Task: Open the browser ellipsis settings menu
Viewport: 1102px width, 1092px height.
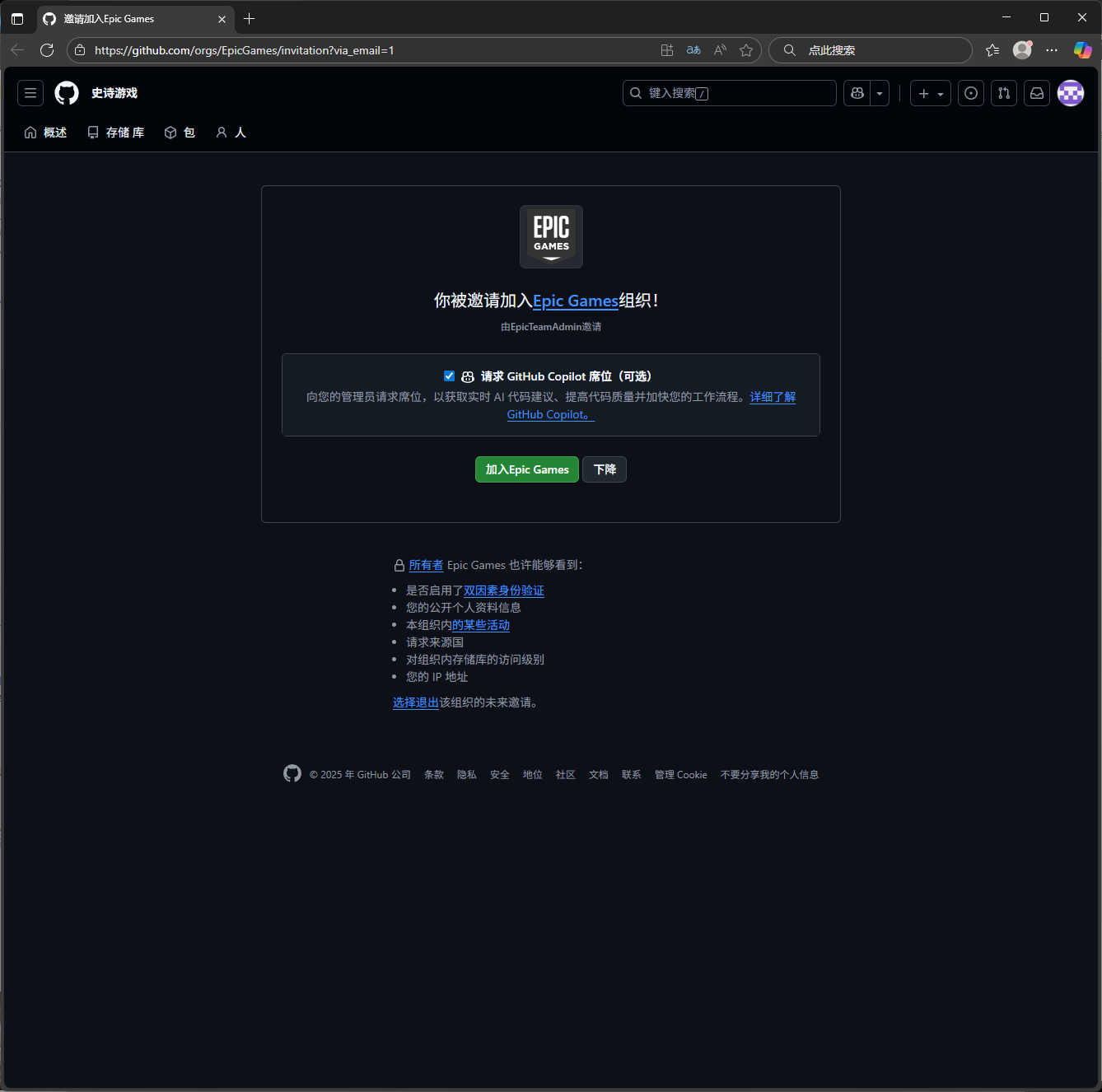Action: point(1052,50)
